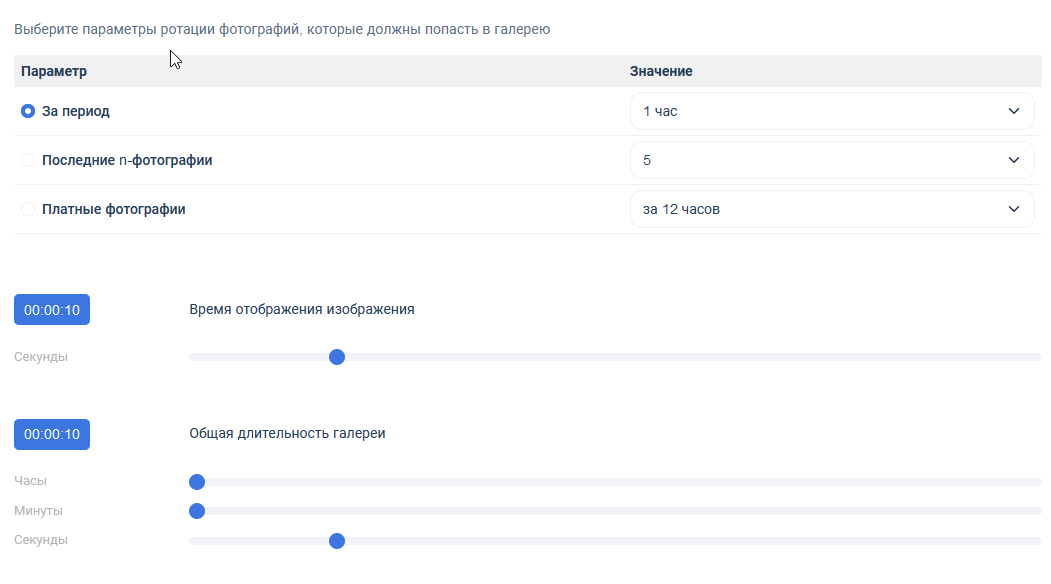Click the chevron arrow in the '5' field
Screen dimensions: 1051x584
[x=1014, y=160]
